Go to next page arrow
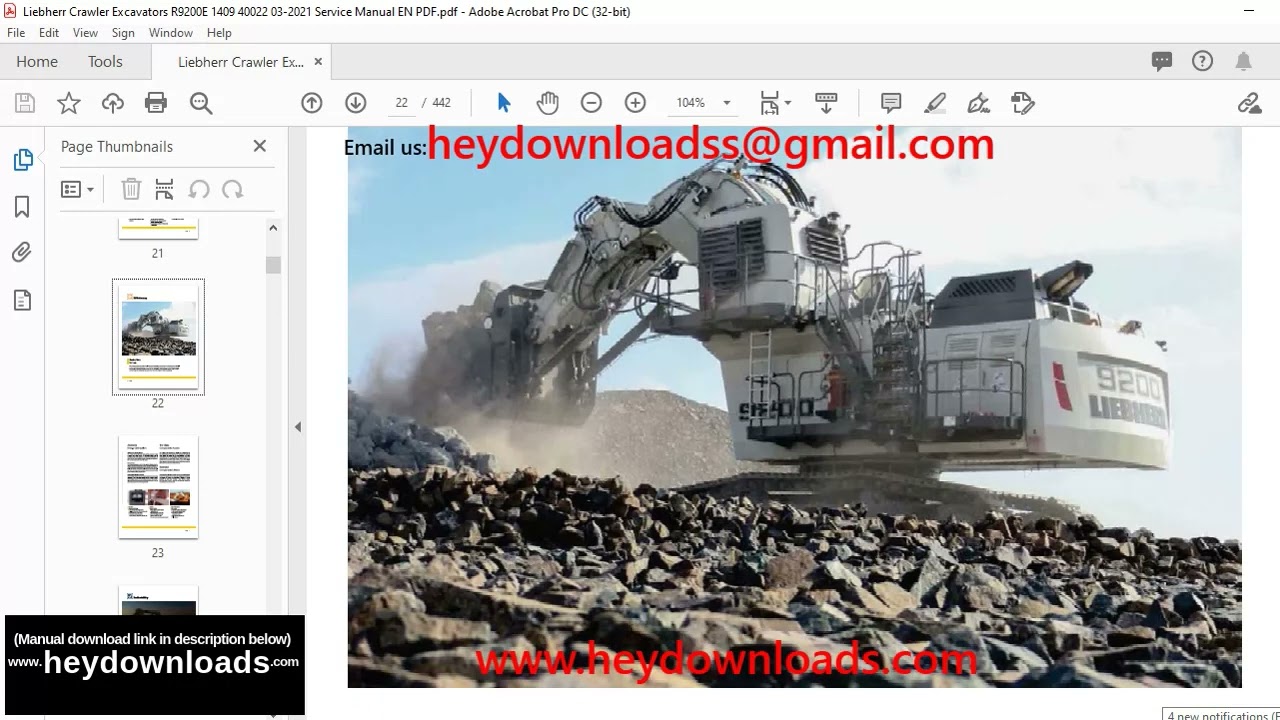Image resolution: width=1280 pixels, height=720 pixels. 355,103
